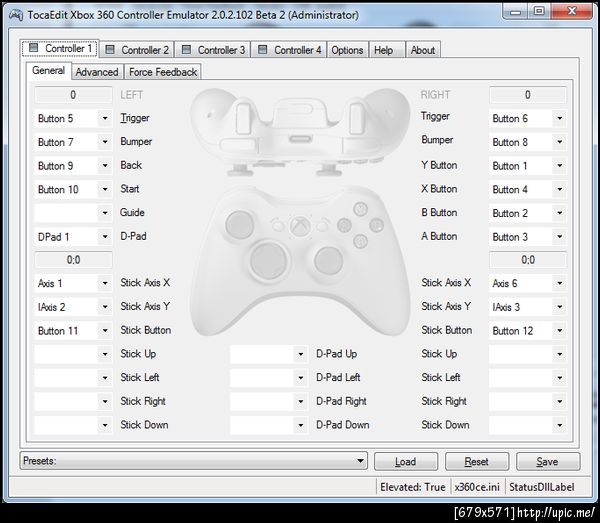The image size is (600, 523).
Task: Click the right stick position field showing 0:0
Action: click(528, 260)
